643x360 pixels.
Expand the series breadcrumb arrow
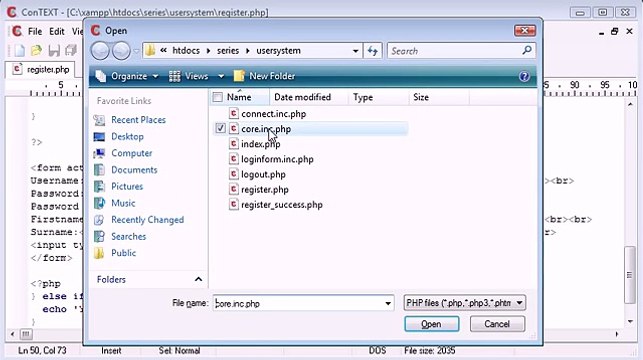(x=248, y=51)
